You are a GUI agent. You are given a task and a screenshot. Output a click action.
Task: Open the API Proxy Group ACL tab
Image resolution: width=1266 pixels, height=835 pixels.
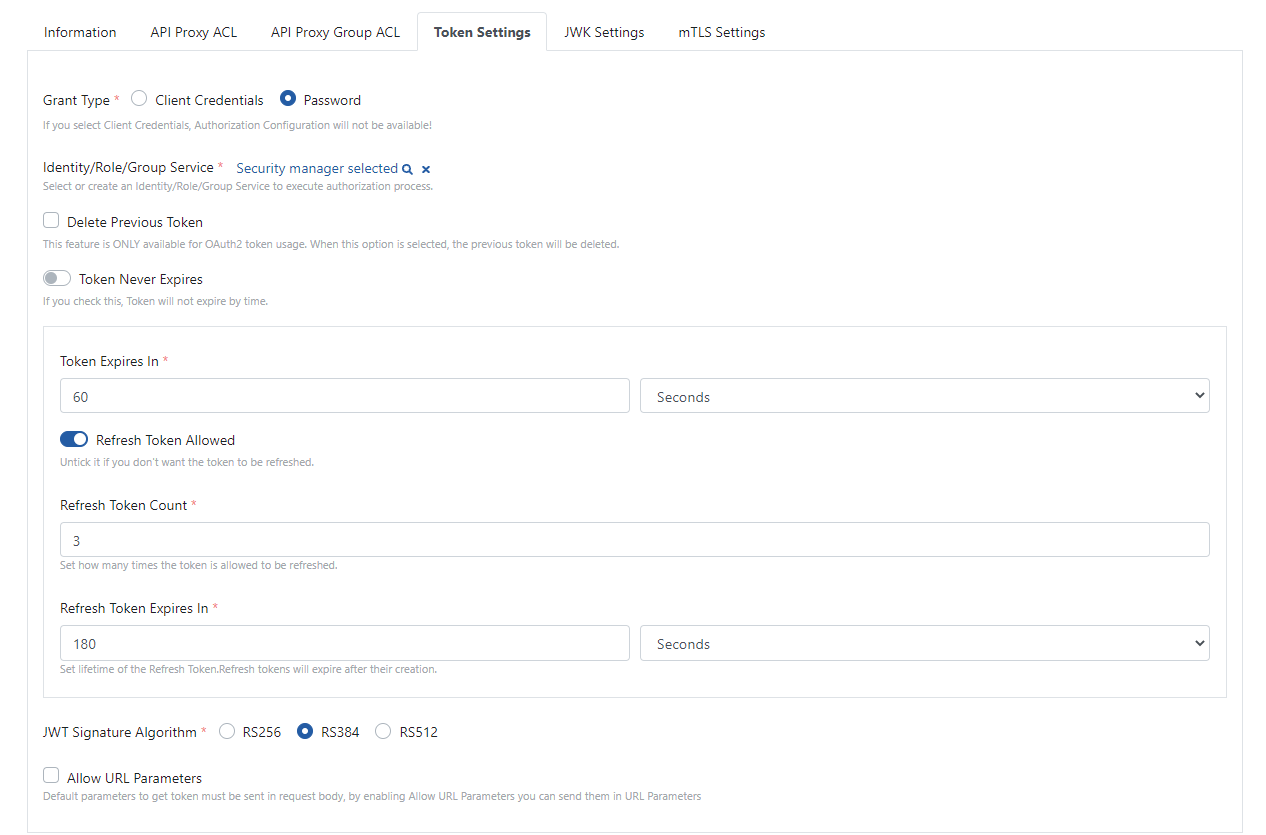click(335, 32)
